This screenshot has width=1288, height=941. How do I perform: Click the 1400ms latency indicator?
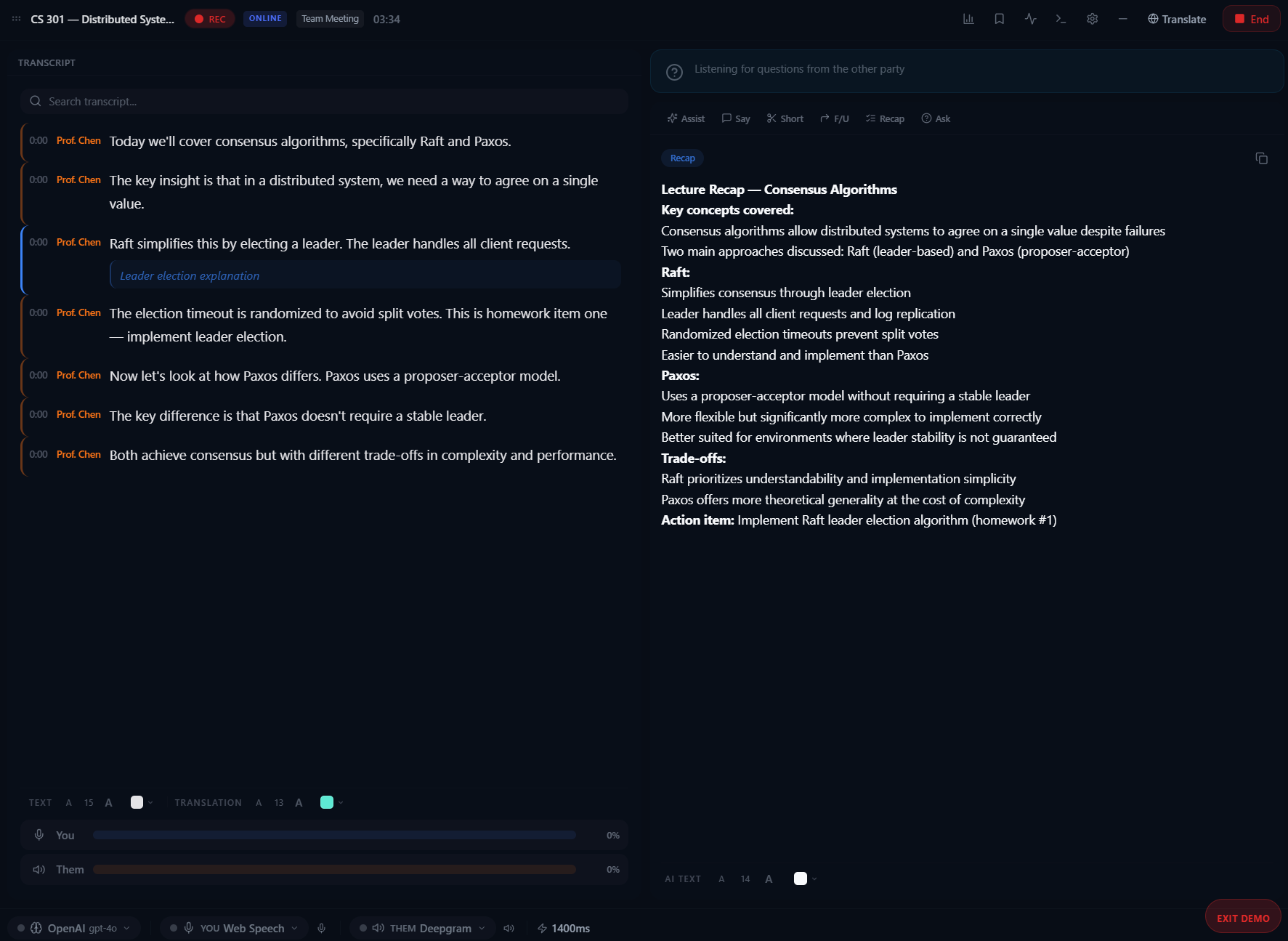click(x=564, y=928)
